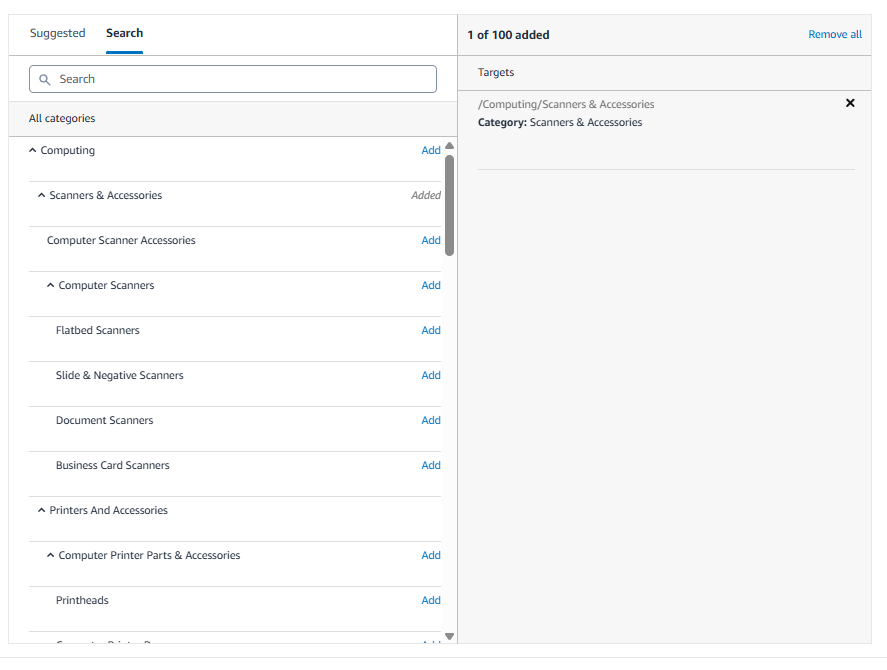Image resolution: width=887 pixels, height=670 pixels.
Task: Add the Printheads category
Action: tap(430, 600)
